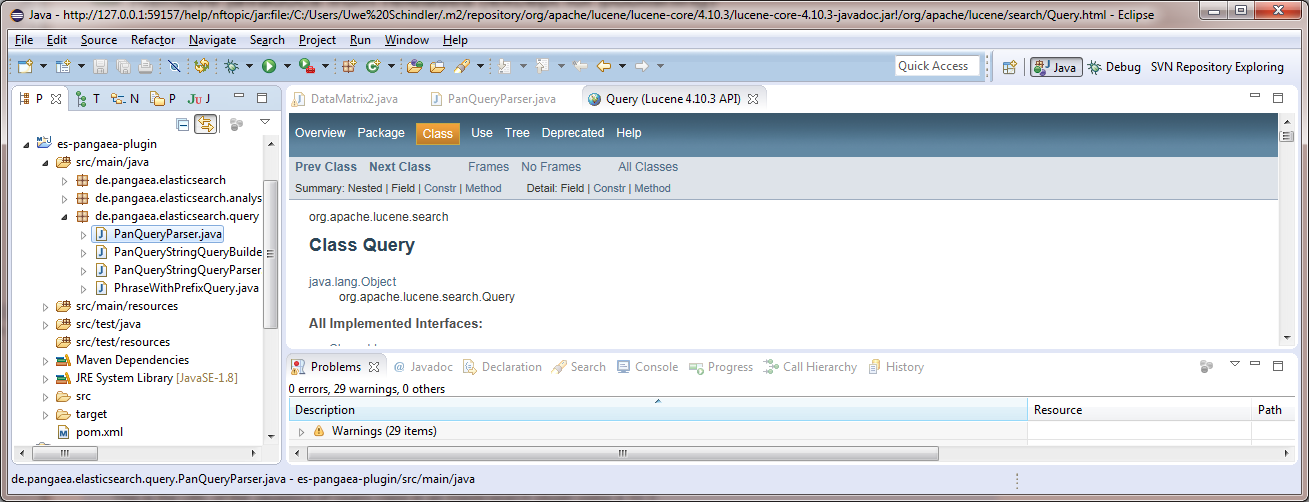This screenshot has width=1309, height=502.
Task: Click the Open Task toolbar icon
Action: click(x=437, y=66)
